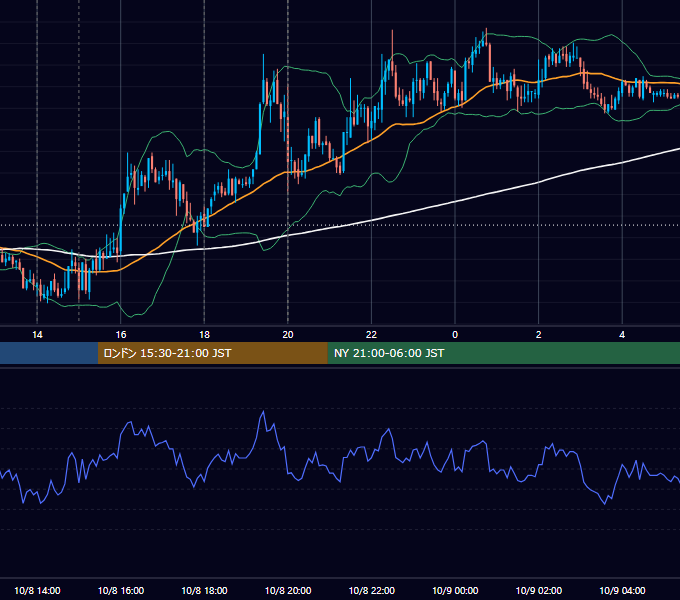The height and width of the screenshot is (600, 680).
Task: Click the 10/8 20:00 time label
Action: (x=288, y=590)
